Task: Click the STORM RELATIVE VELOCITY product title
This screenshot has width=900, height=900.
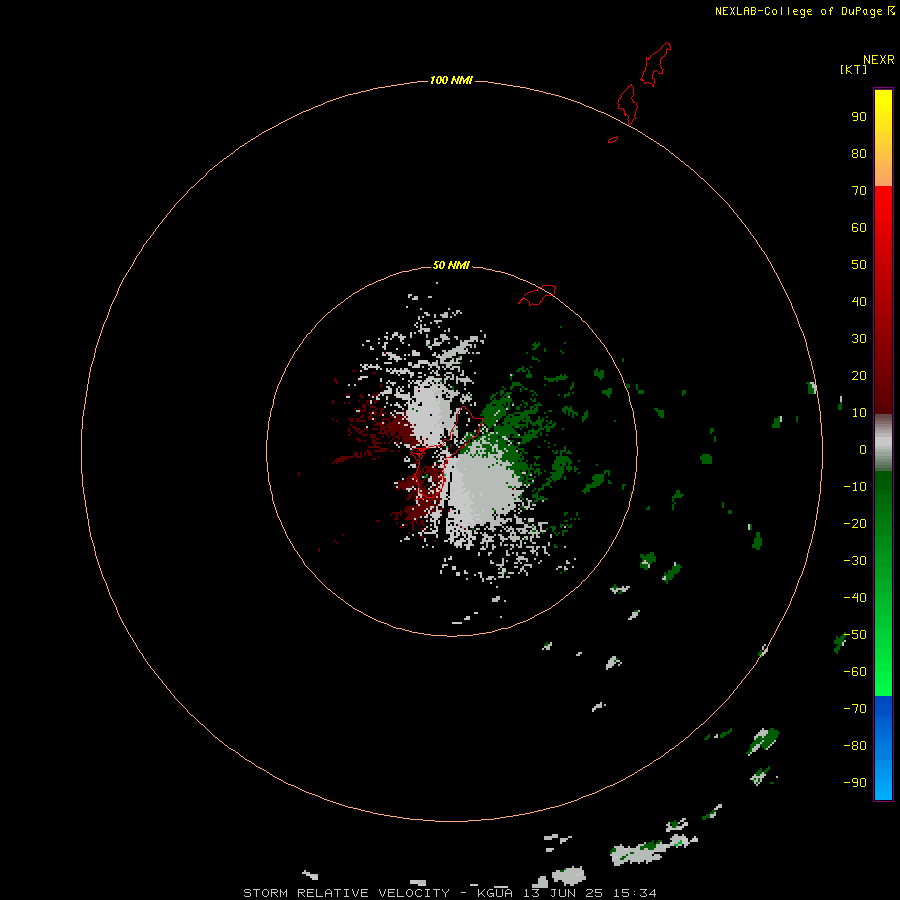Action: tap(346, 893)
